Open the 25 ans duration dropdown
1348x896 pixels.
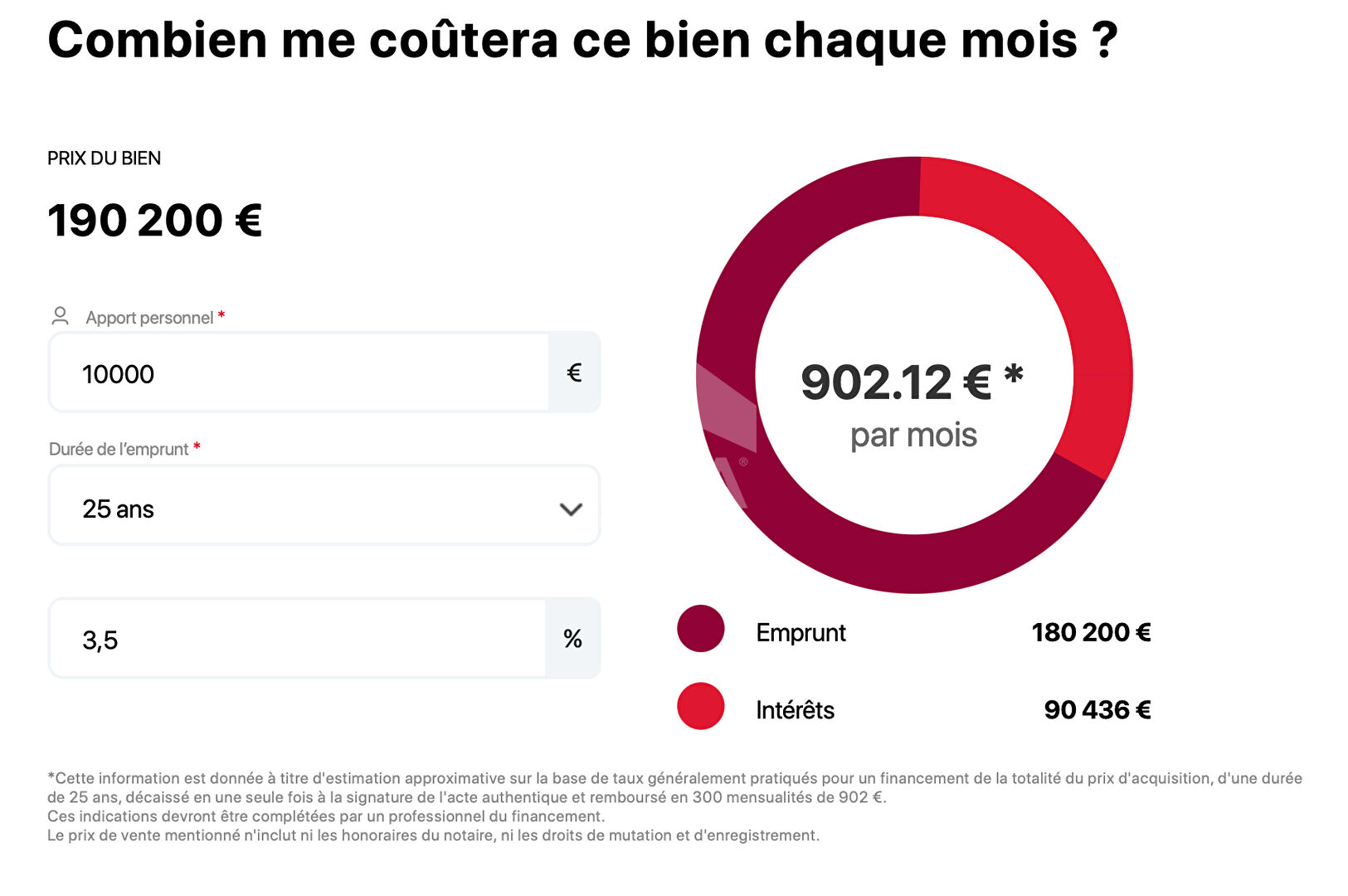324,505
